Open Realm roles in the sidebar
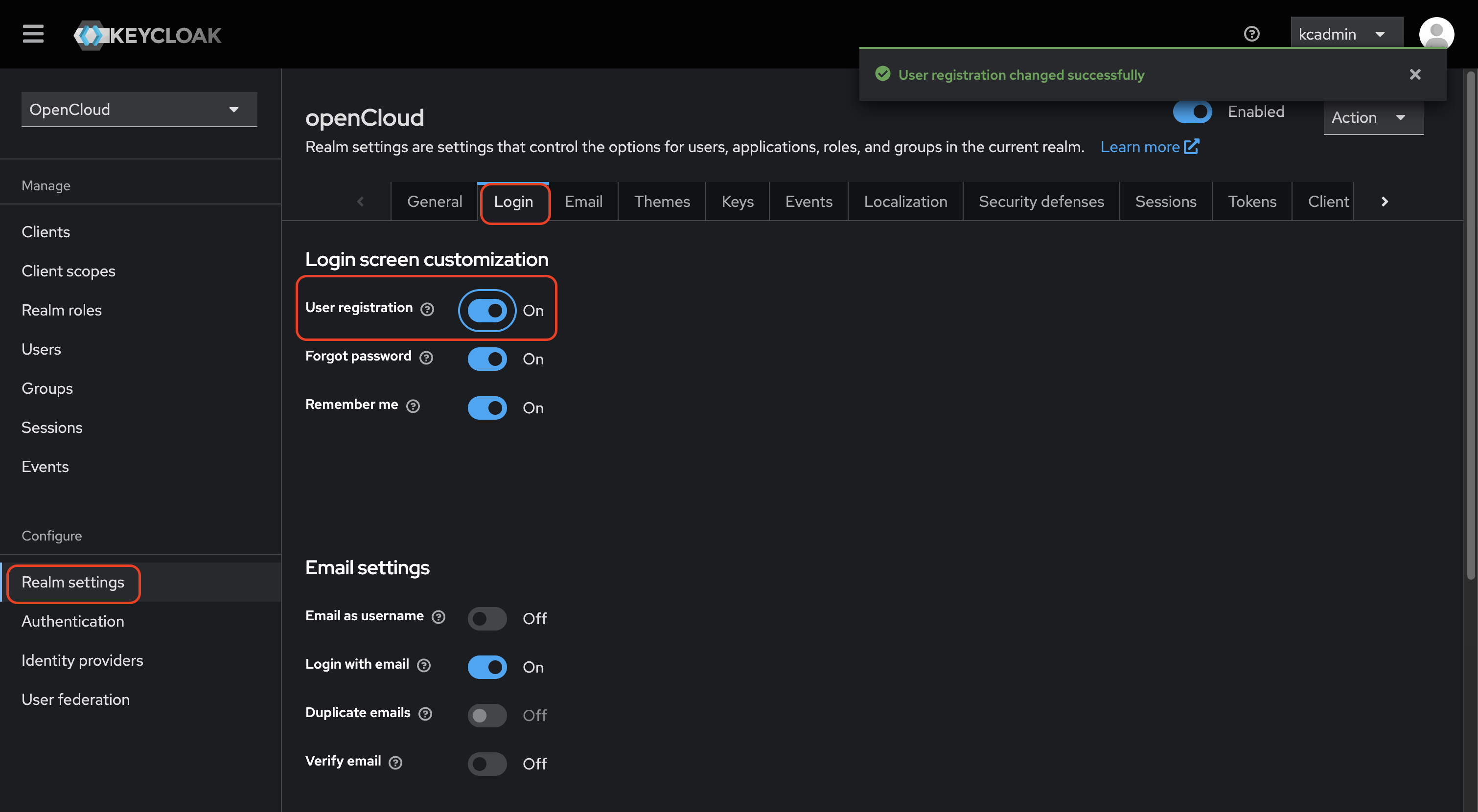This screenshot has width=1478, height=812. pos(140,310)
